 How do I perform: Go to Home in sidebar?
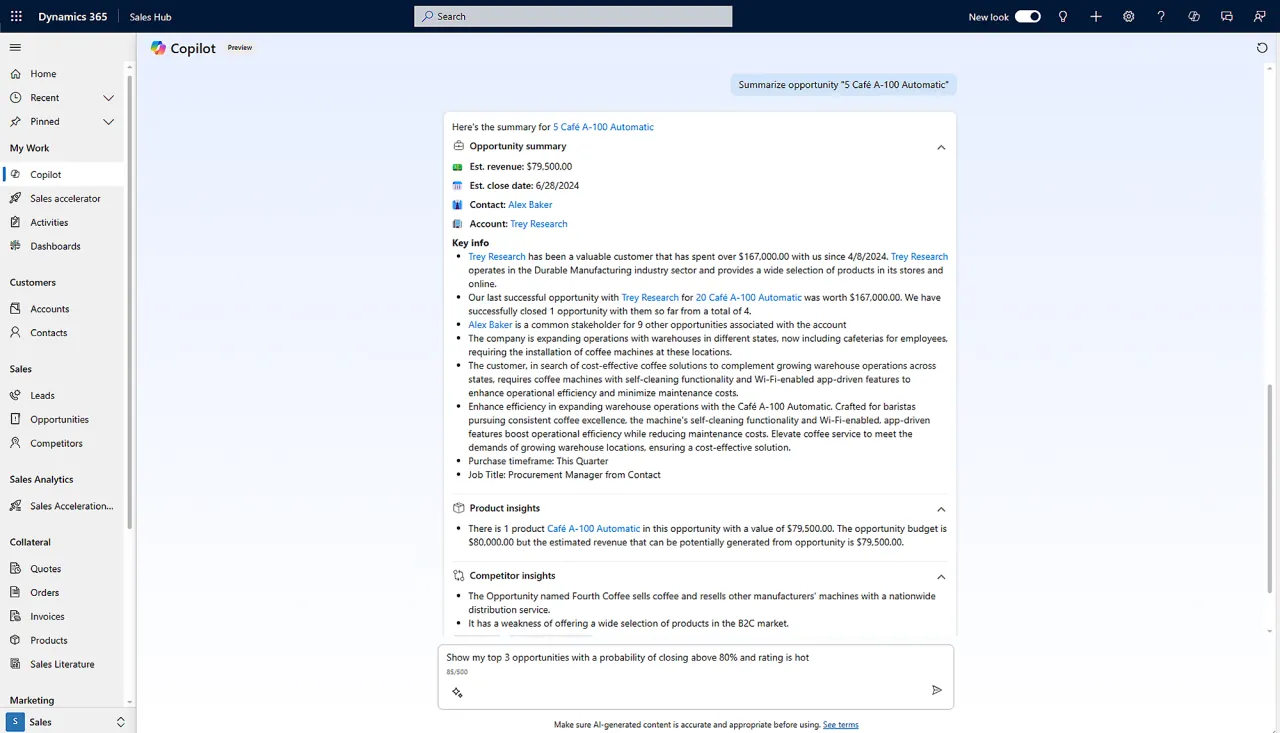pos(43,74)
